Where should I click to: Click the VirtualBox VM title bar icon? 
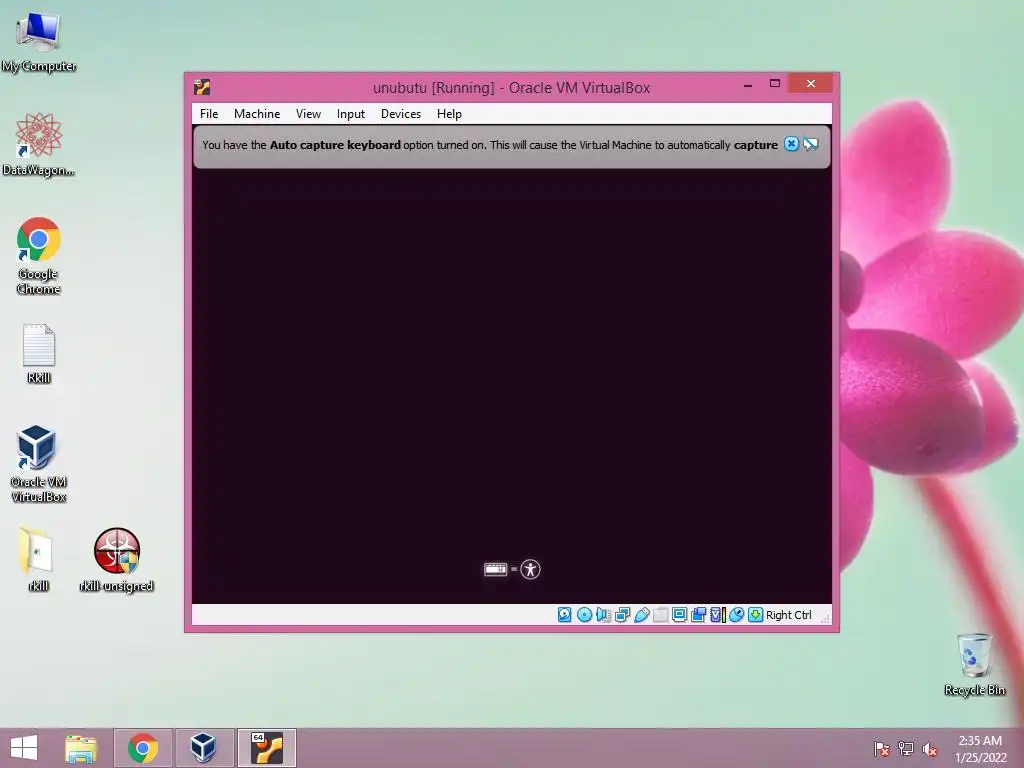pos(202,87)
